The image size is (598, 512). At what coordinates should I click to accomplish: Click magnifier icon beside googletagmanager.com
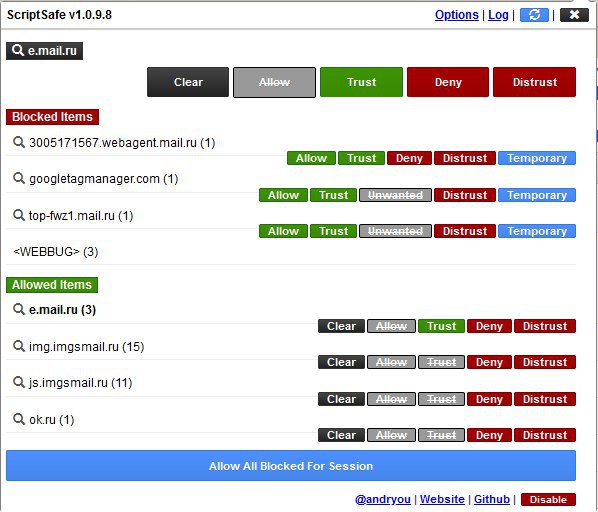coord(19,178)
